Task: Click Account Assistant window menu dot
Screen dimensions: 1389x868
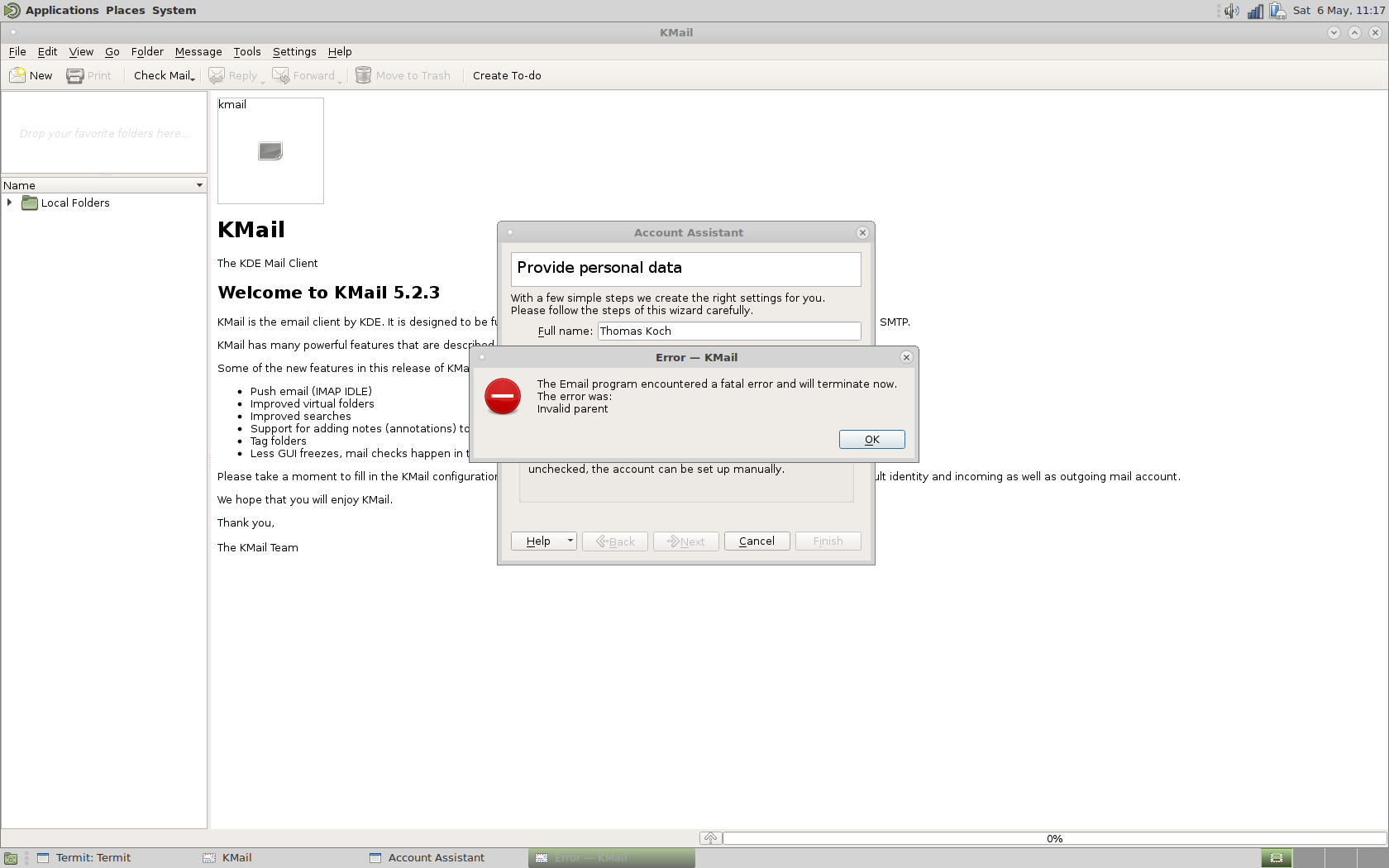Action: pos(510,232)
